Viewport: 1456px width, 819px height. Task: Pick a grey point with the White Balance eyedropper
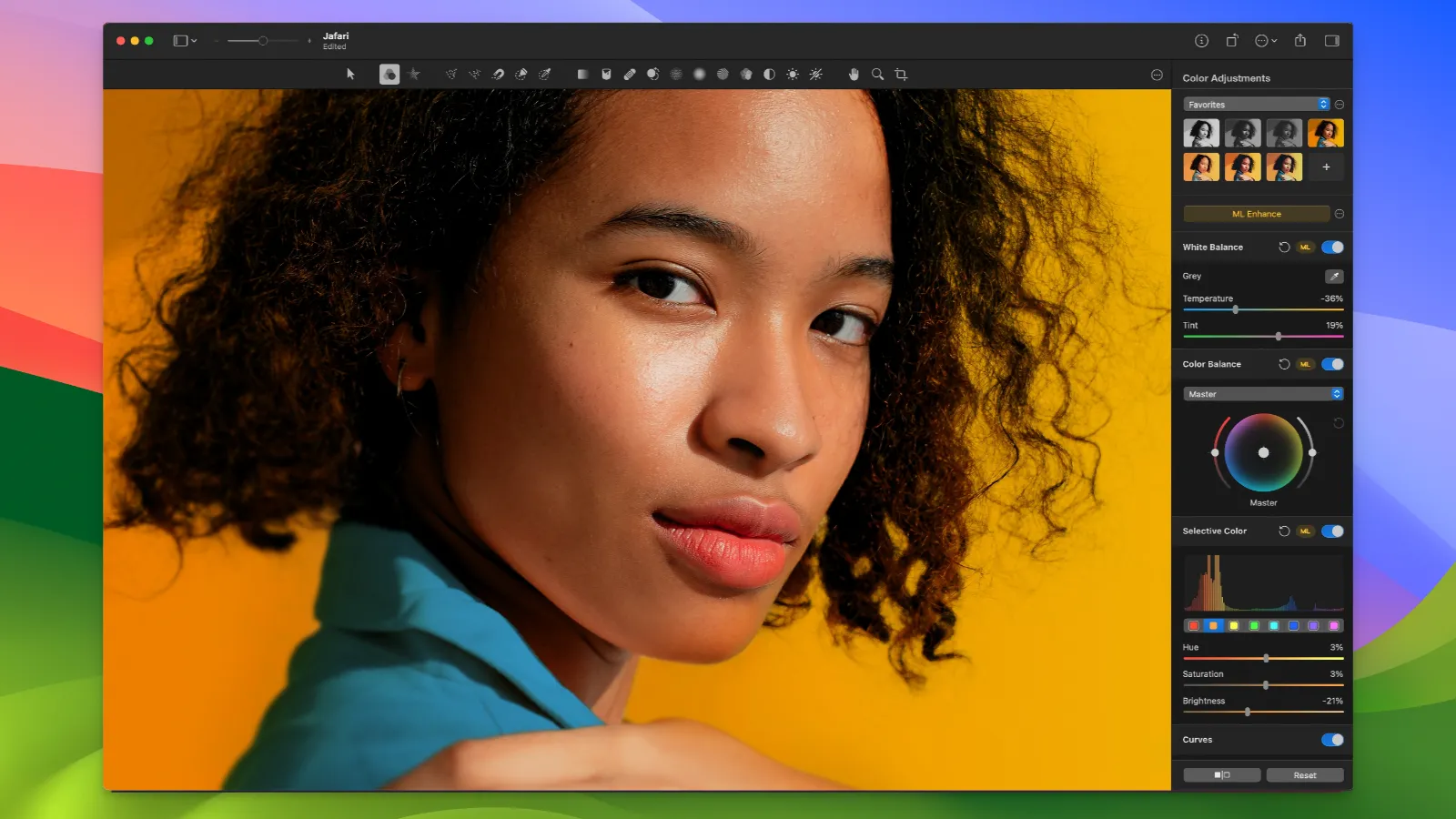tap(1334, 276)
